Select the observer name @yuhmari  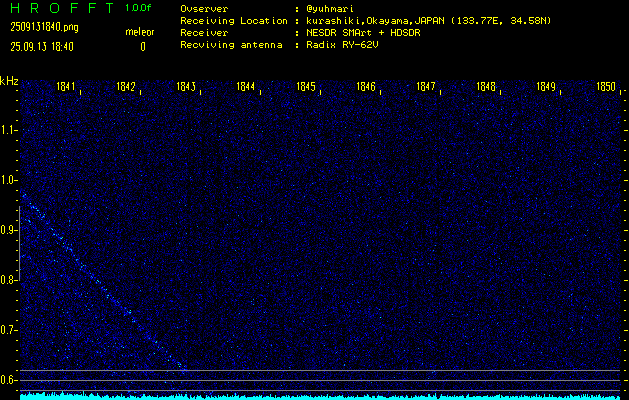pyautogui.click(x=330, y=9)
